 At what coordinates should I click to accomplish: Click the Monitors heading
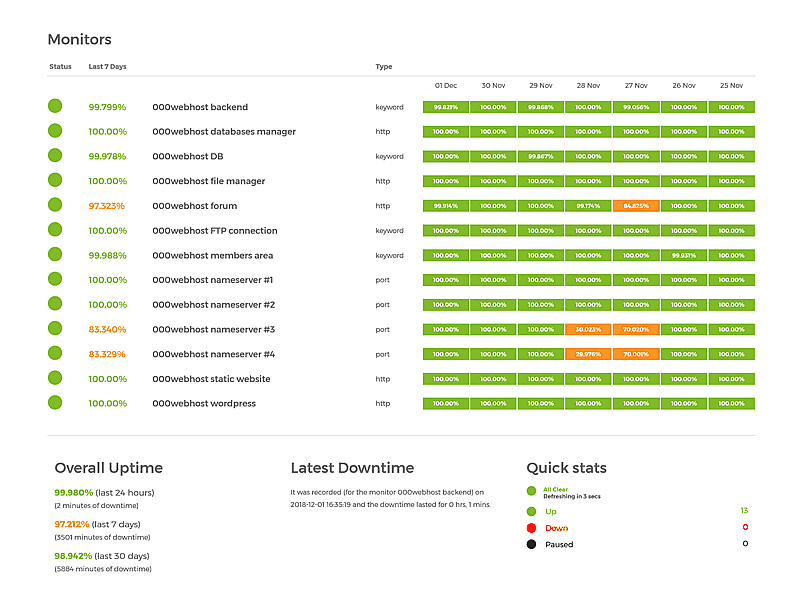pos(80,39)
